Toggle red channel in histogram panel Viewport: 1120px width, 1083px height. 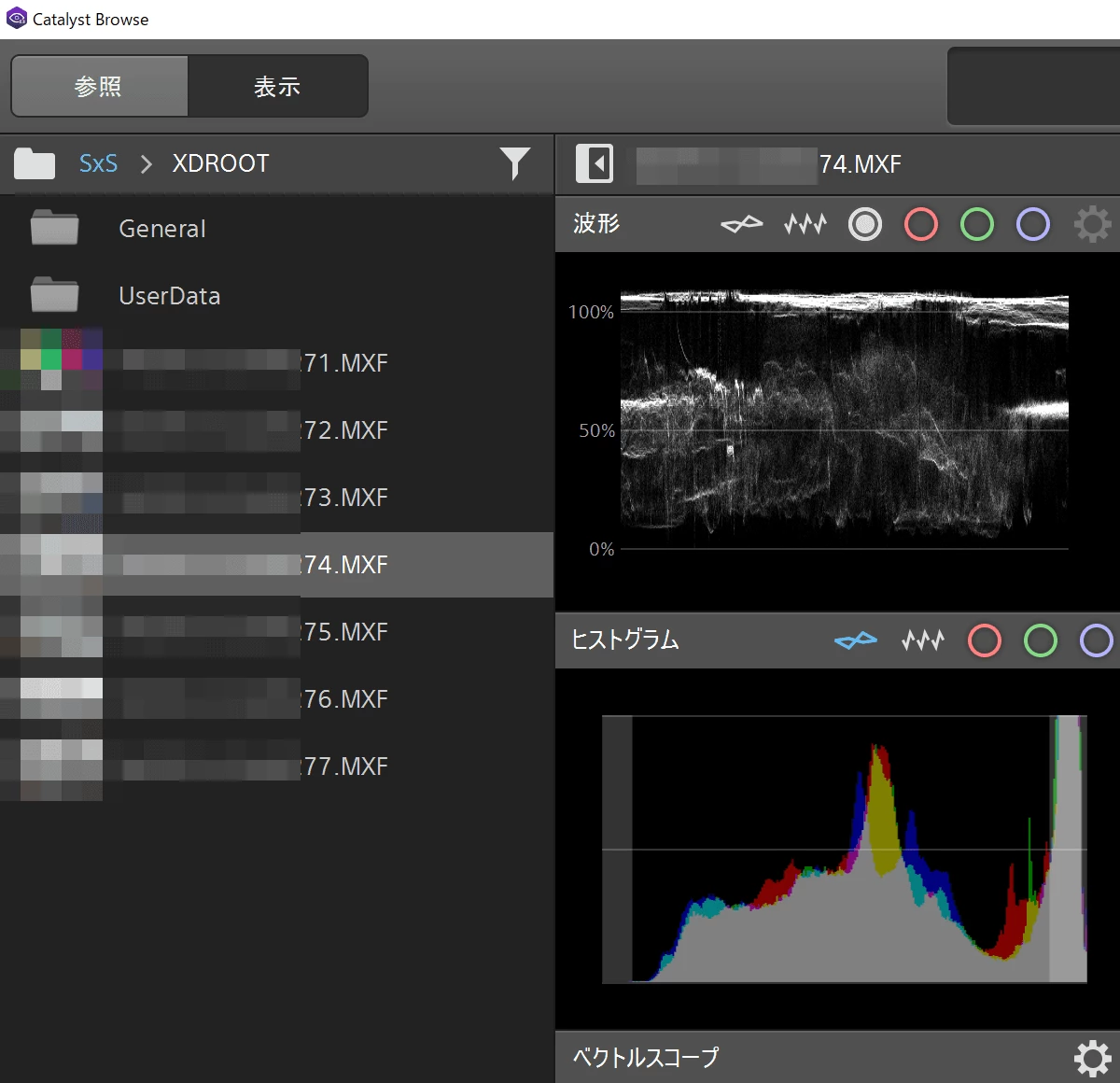(985, 640)
